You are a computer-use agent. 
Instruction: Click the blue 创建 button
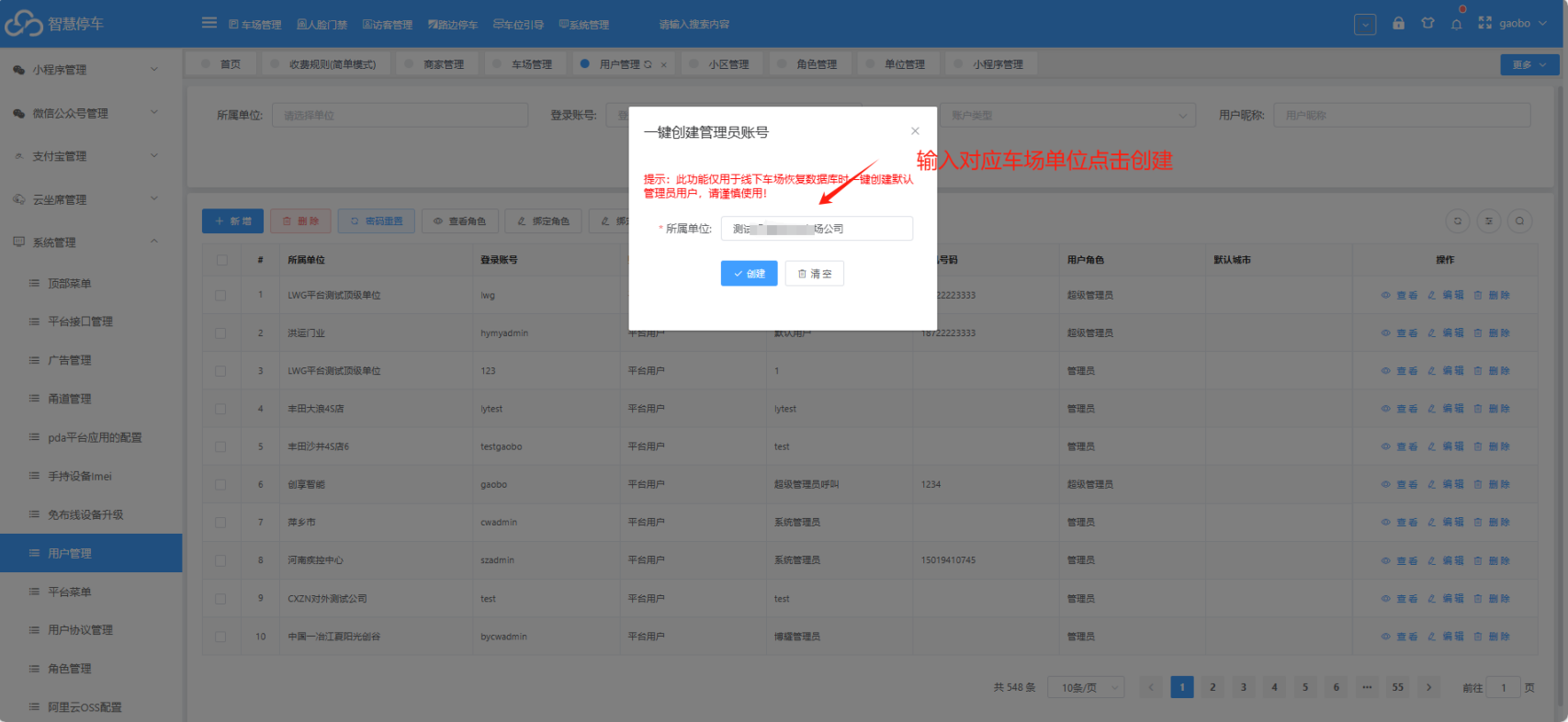click(750, 274)
